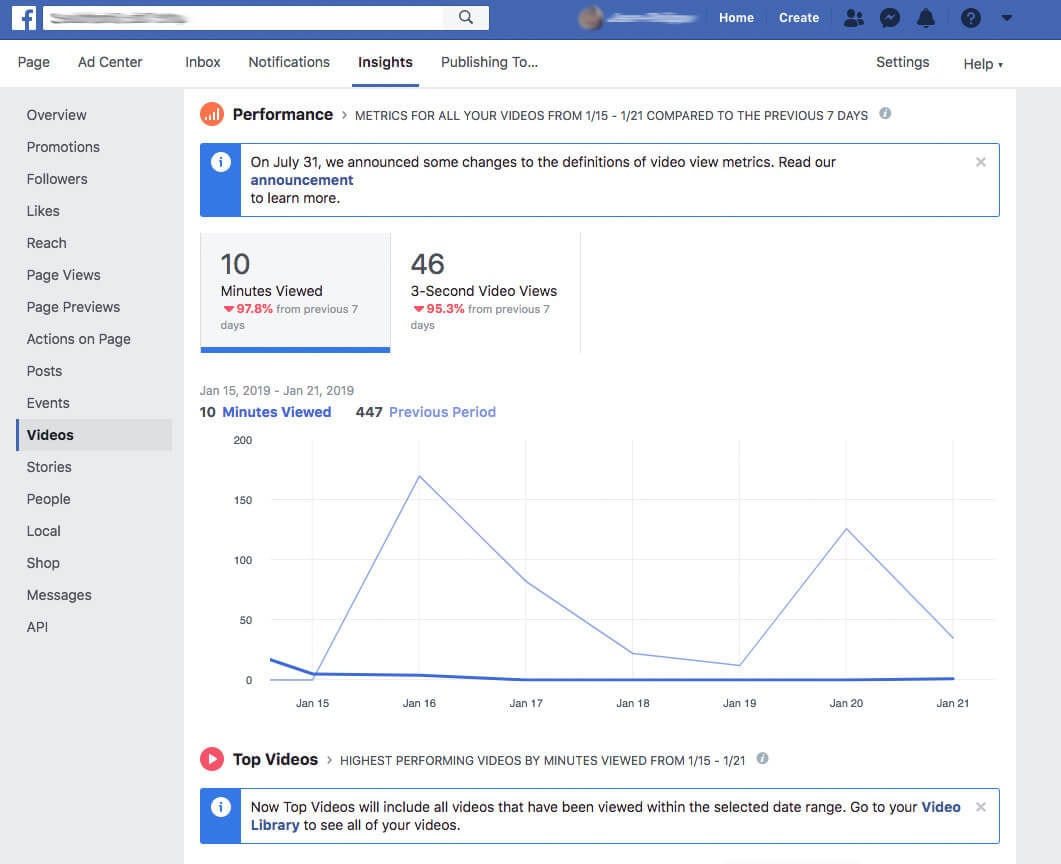Open Promotions in sidebar
1061x864 pixels.
pos(63,147)
